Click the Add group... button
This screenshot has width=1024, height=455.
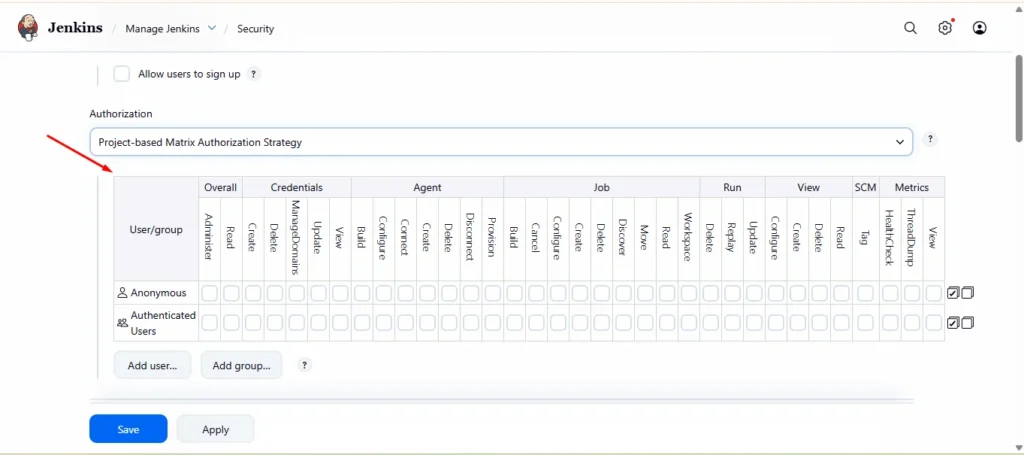coord(241,366)
